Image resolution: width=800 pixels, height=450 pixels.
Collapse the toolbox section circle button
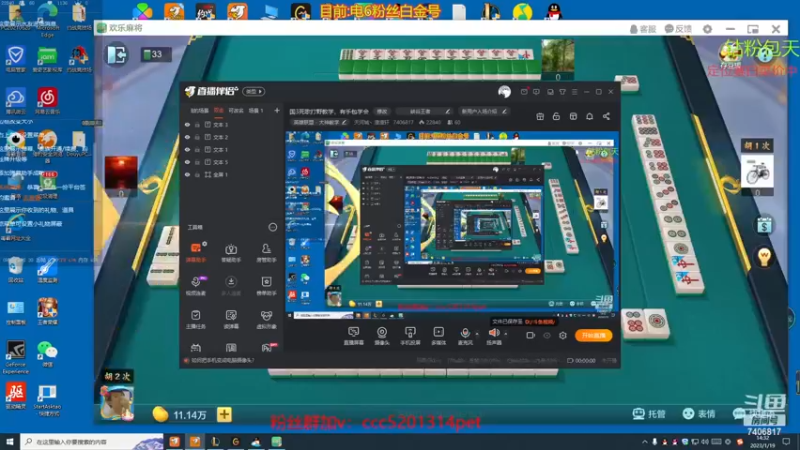(x=272, y=227)
